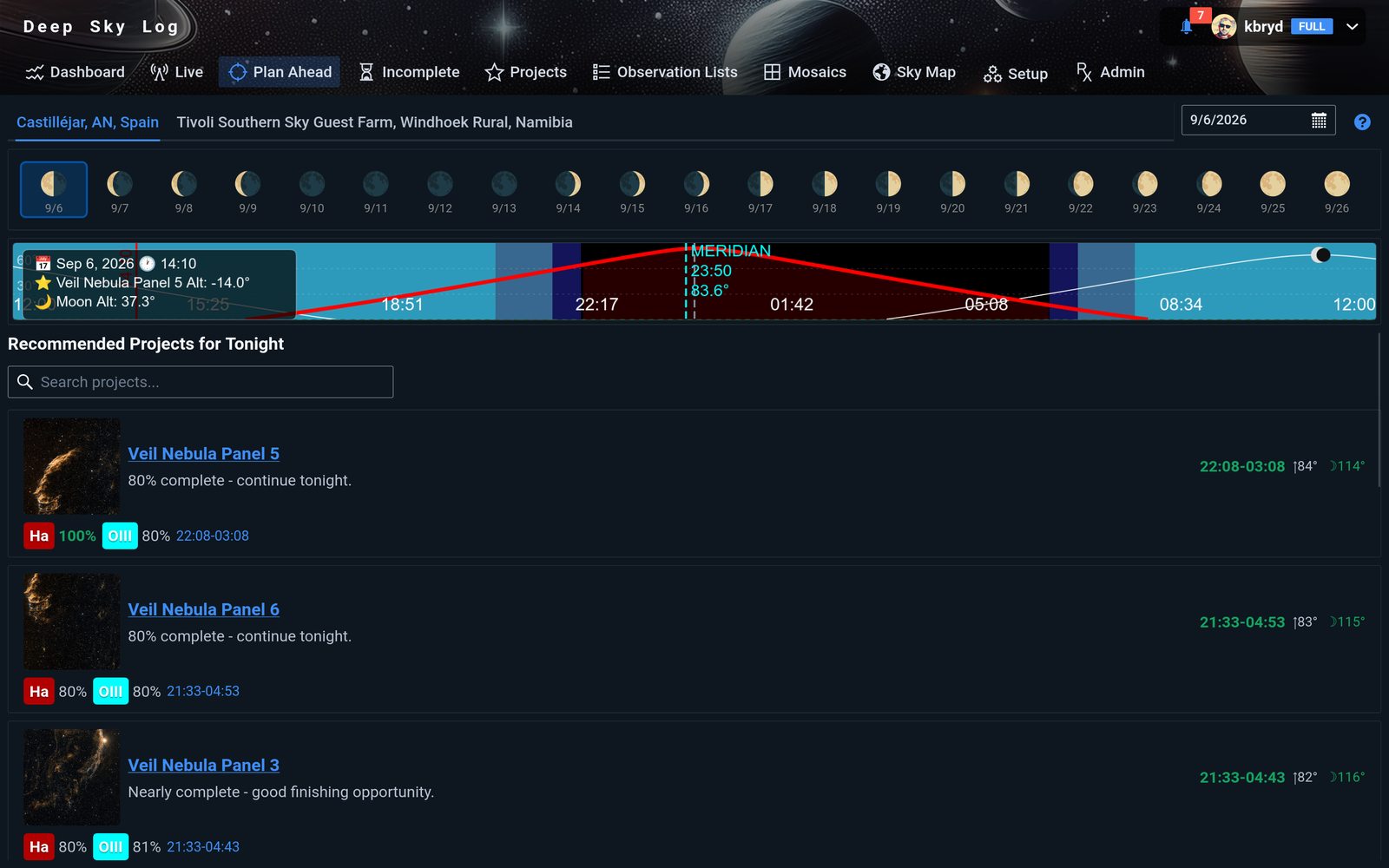Click the Search projects input field
The width and height of the screenshot is (1389, 868).
pyautogui.click(x=201, y=382)
